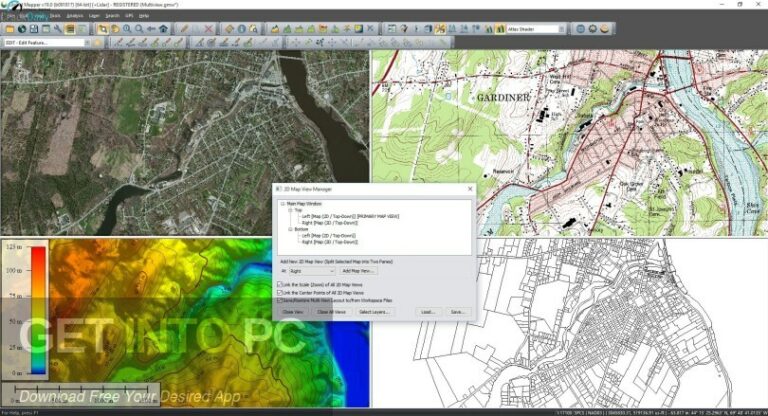
Task: Toggle the Overlay Control Center layers icon
Action: [x=70, y=29]
